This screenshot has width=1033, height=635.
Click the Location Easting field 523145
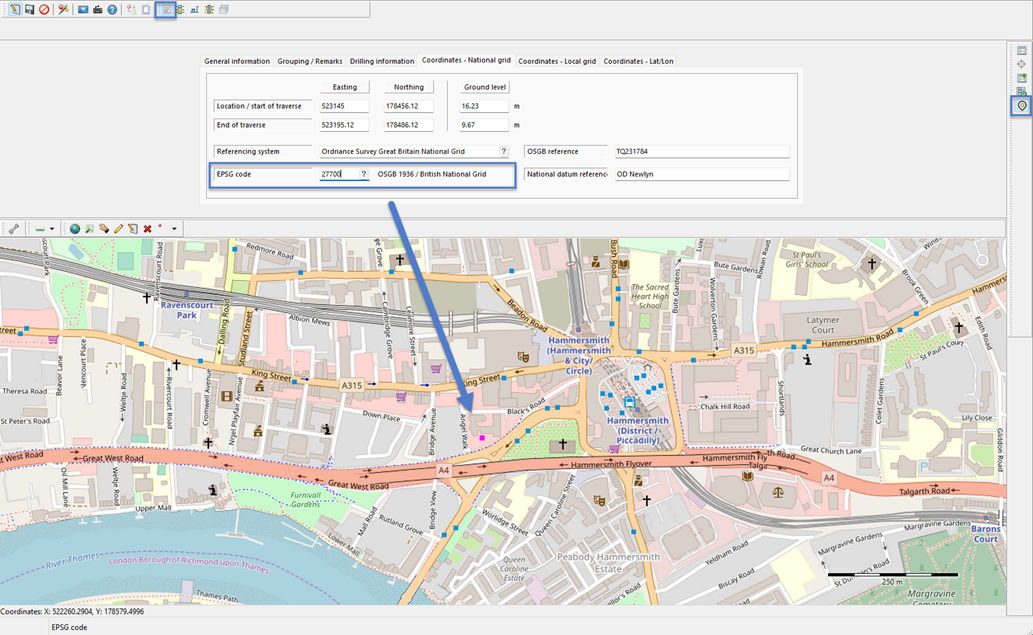click(x=344, y=106)
